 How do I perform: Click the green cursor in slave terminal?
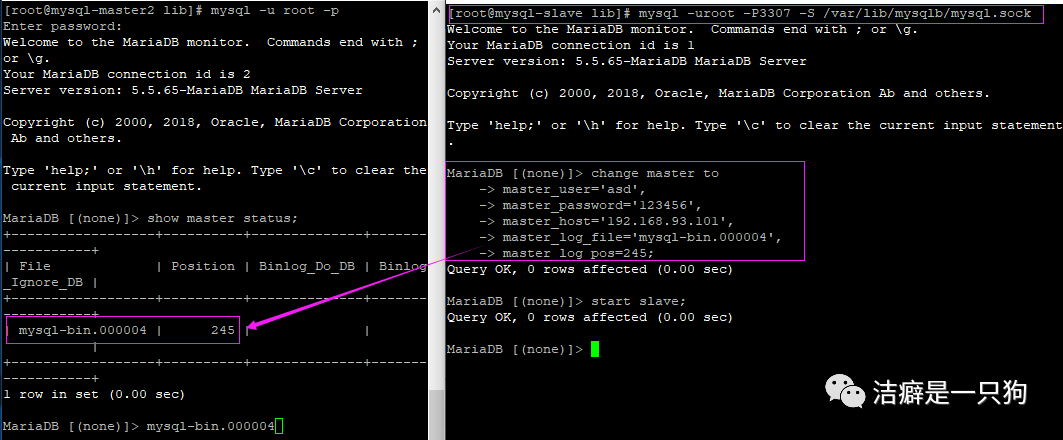(x=595, y=349)
